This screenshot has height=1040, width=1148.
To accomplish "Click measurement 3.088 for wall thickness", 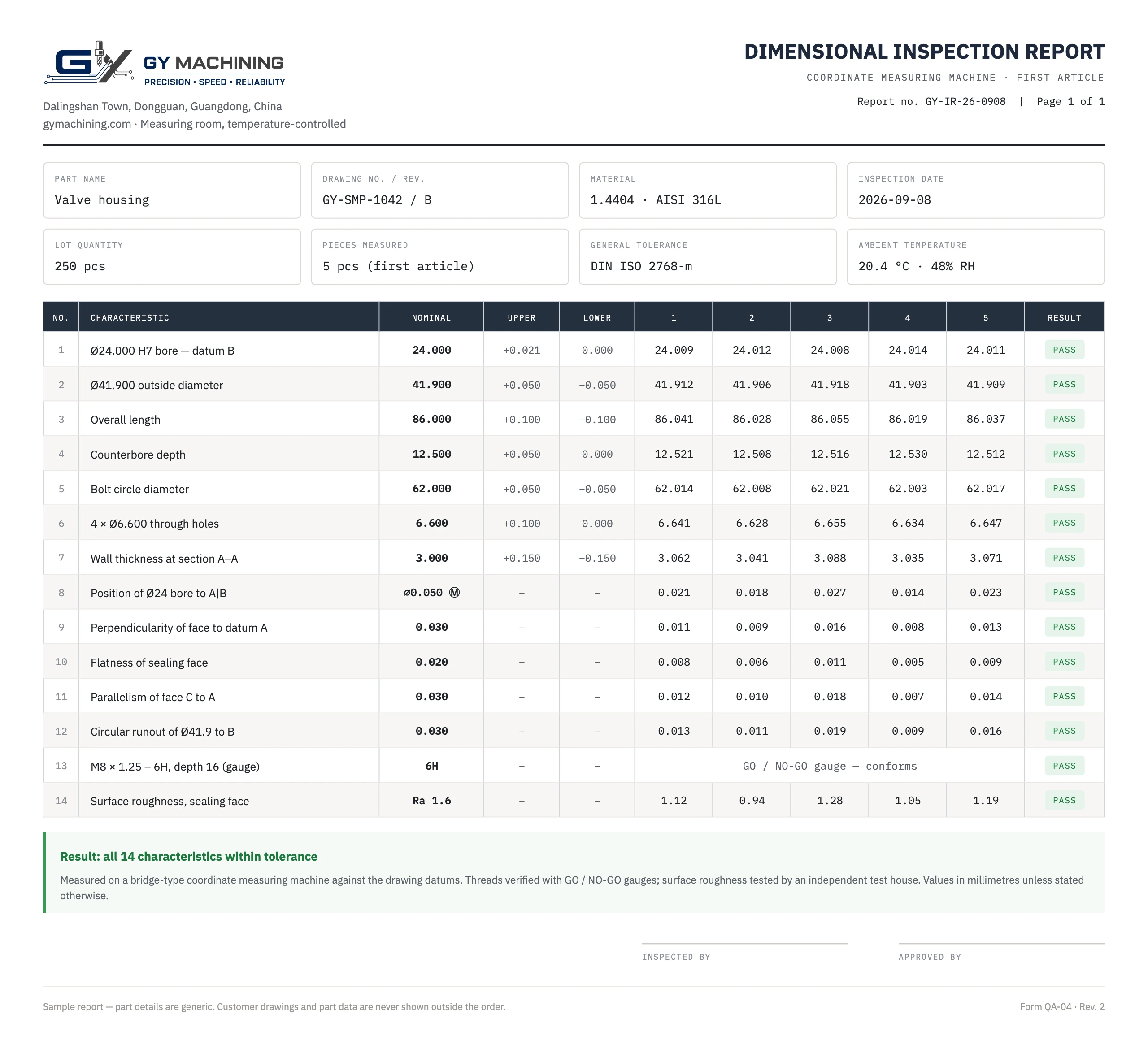I will point(829,559).
